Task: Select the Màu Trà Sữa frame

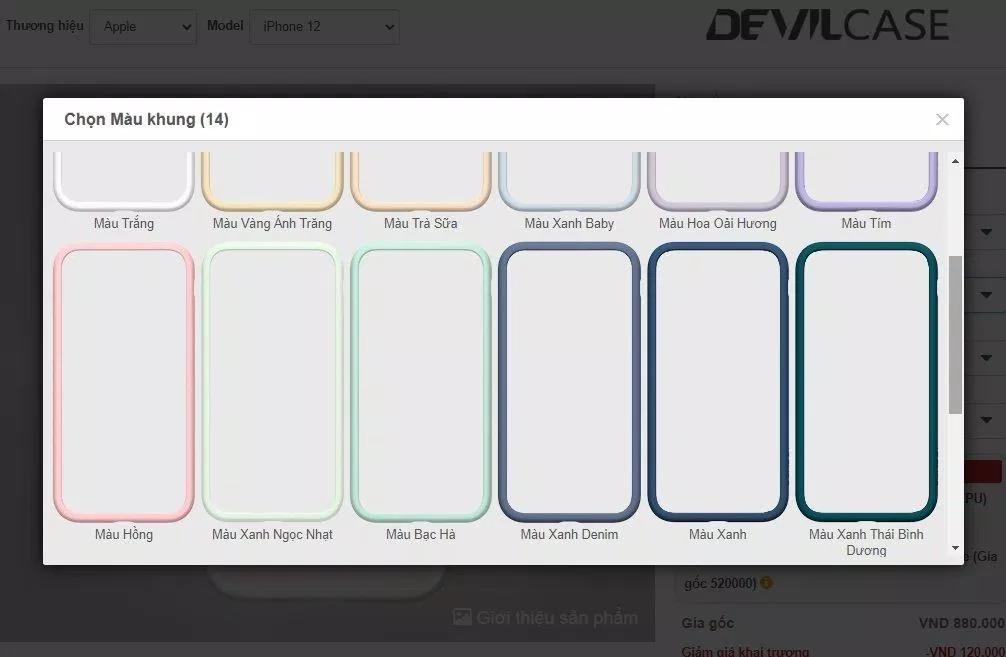Action: 421,183
